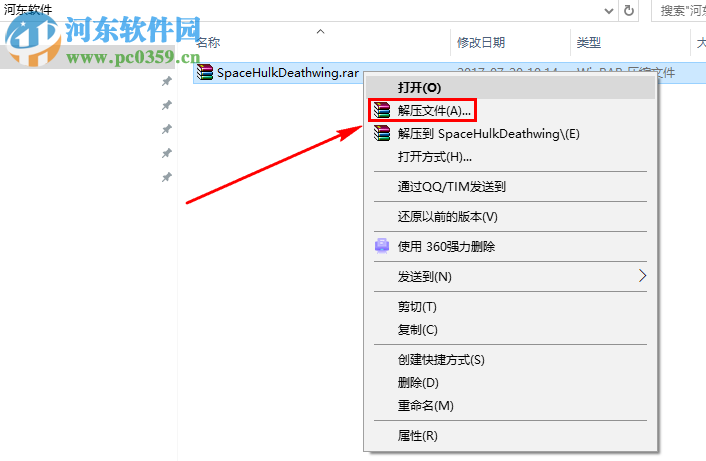
Task: Select 删除(D) from the context menu
Action: [x=511, y=382]
